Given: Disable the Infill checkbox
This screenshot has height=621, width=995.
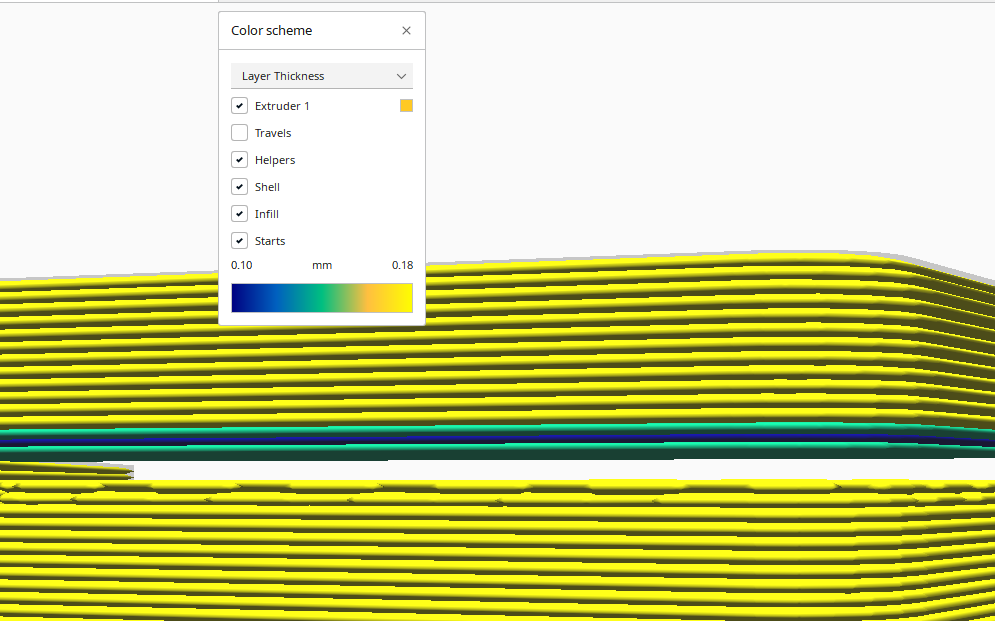Looking at the screenshot, I should [x=239, y=214].
